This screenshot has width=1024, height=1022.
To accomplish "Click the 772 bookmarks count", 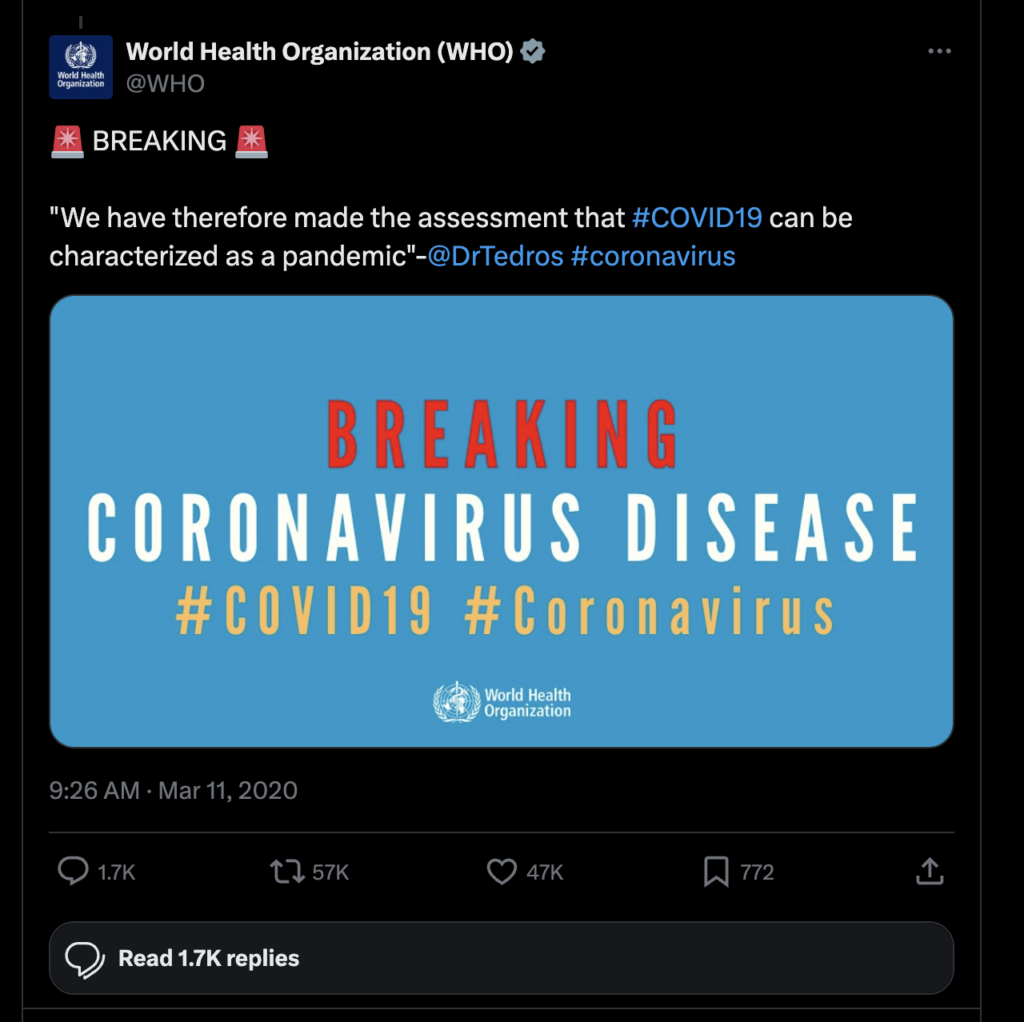I will pos(757,872).
